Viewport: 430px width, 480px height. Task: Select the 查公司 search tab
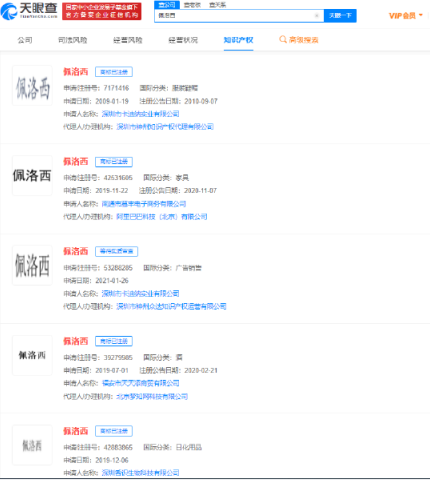(167, 5)
